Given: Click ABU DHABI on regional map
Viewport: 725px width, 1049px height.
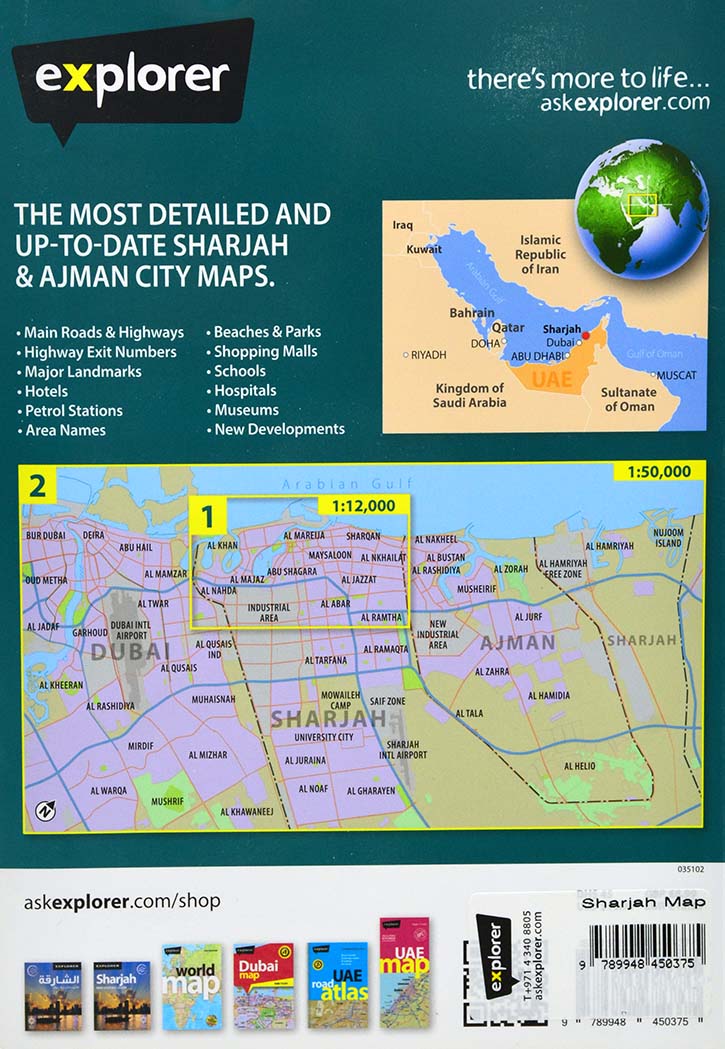Looking at the screenshot, I should click(536, 357).
